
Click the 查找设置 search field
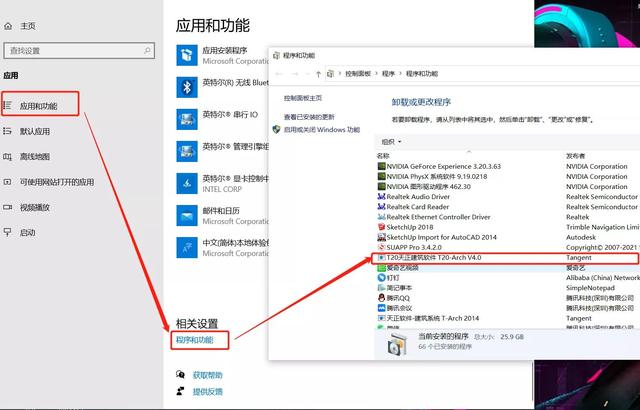(x=79, y=51)
